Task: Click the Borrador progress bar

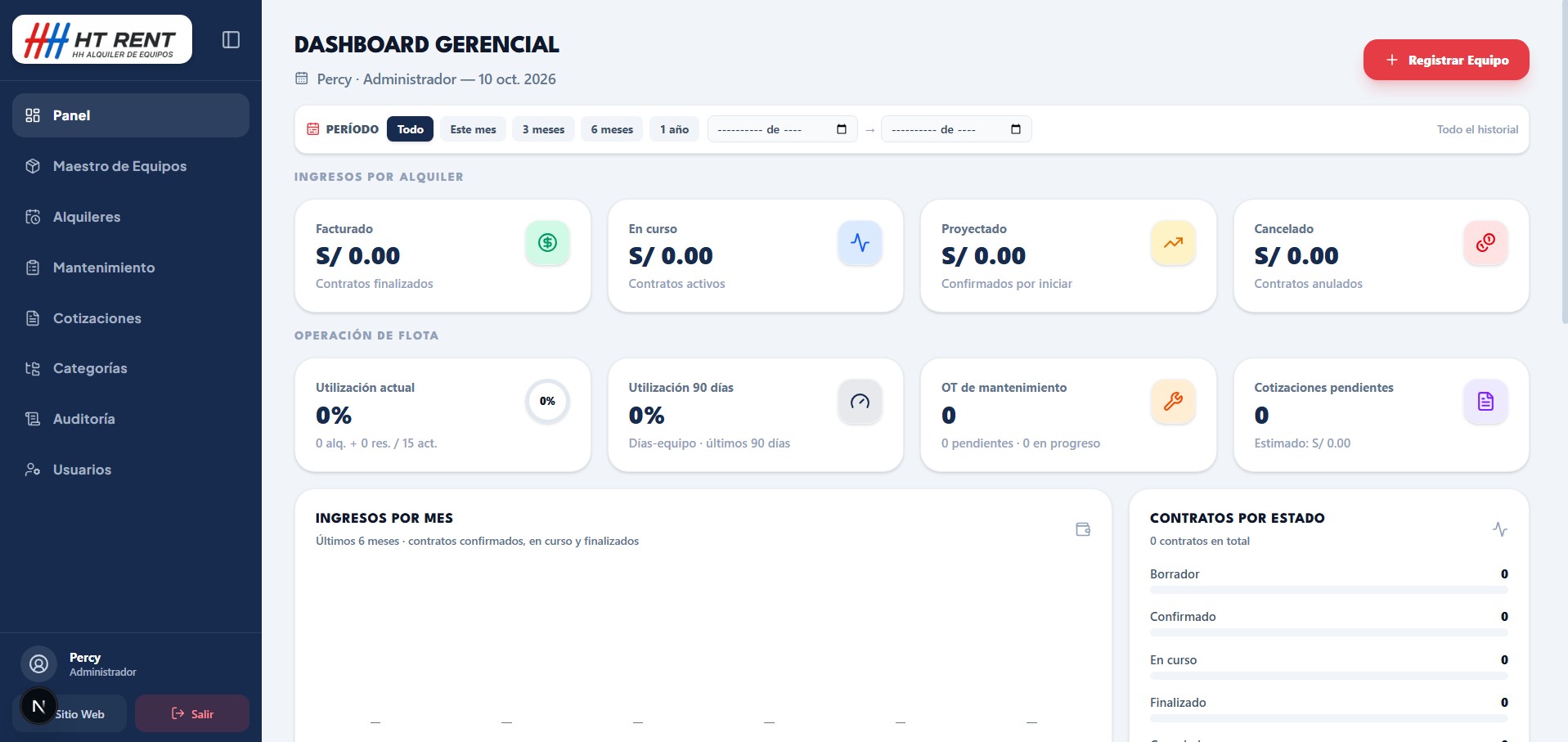Action: tap(1328, 590)
